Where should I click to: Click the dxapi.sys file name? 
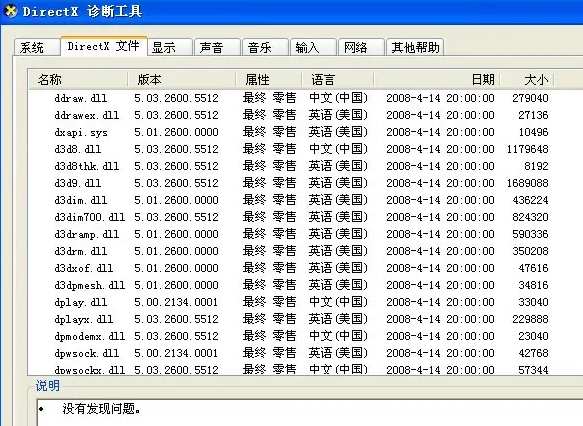(x=81, y=132)
